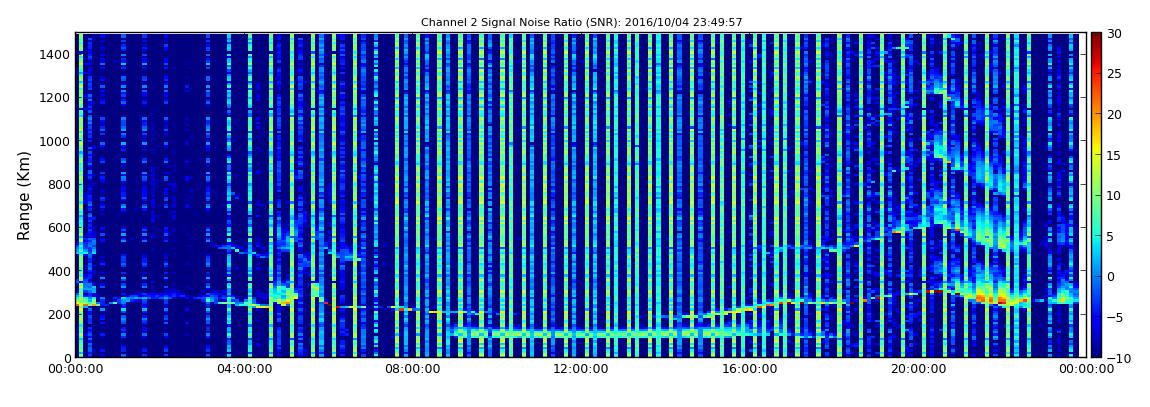Select the 12:00:00 time axis label
The height and width of the screenshot is (407, 1150).
click(581, 370)
